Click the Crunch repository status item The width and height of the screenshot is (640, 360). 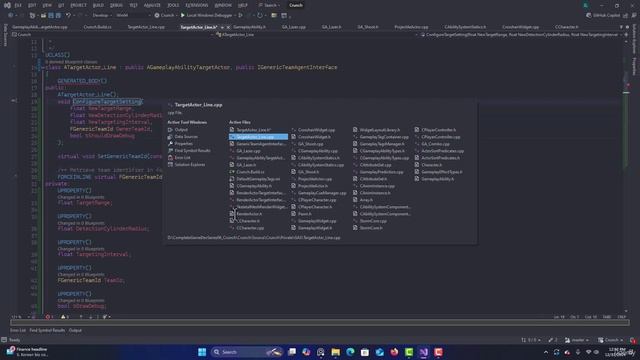pos(611,340)
